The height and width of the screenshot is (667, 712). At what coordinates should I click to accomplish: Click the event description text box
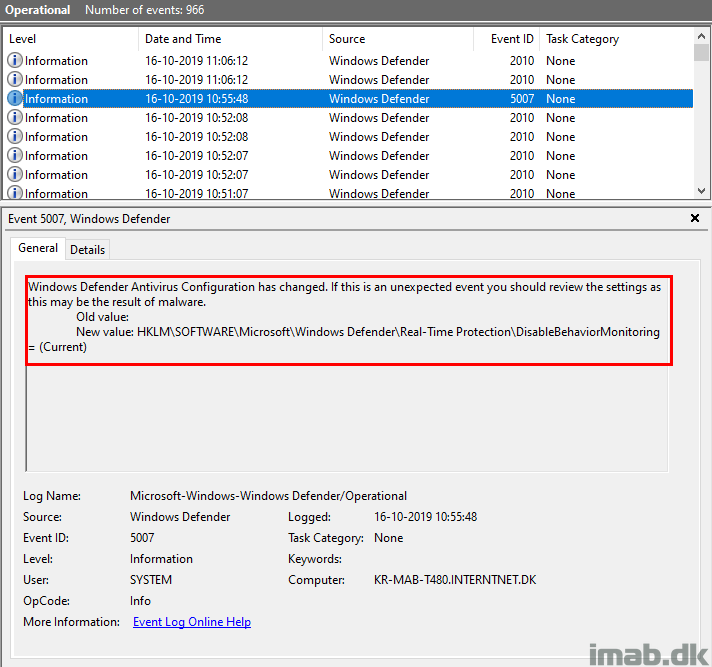(347, 374)
